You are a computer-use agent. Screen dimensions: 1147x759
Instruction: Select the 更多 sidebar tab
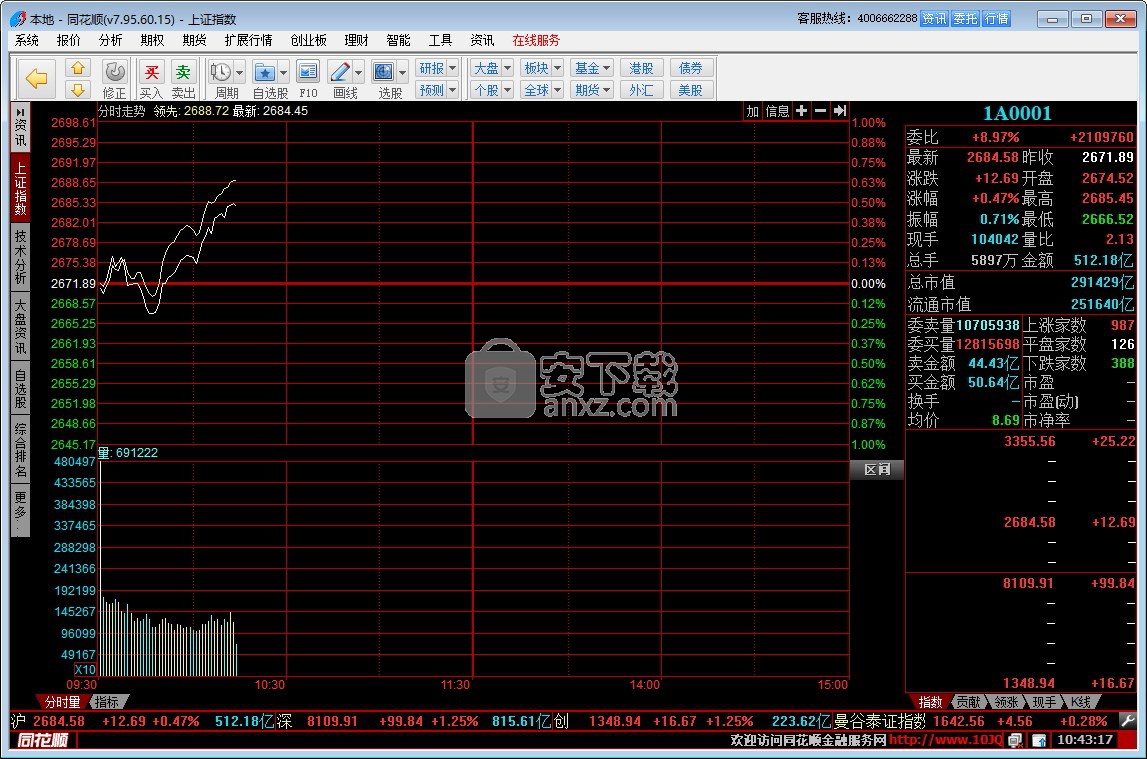(20, 510)
